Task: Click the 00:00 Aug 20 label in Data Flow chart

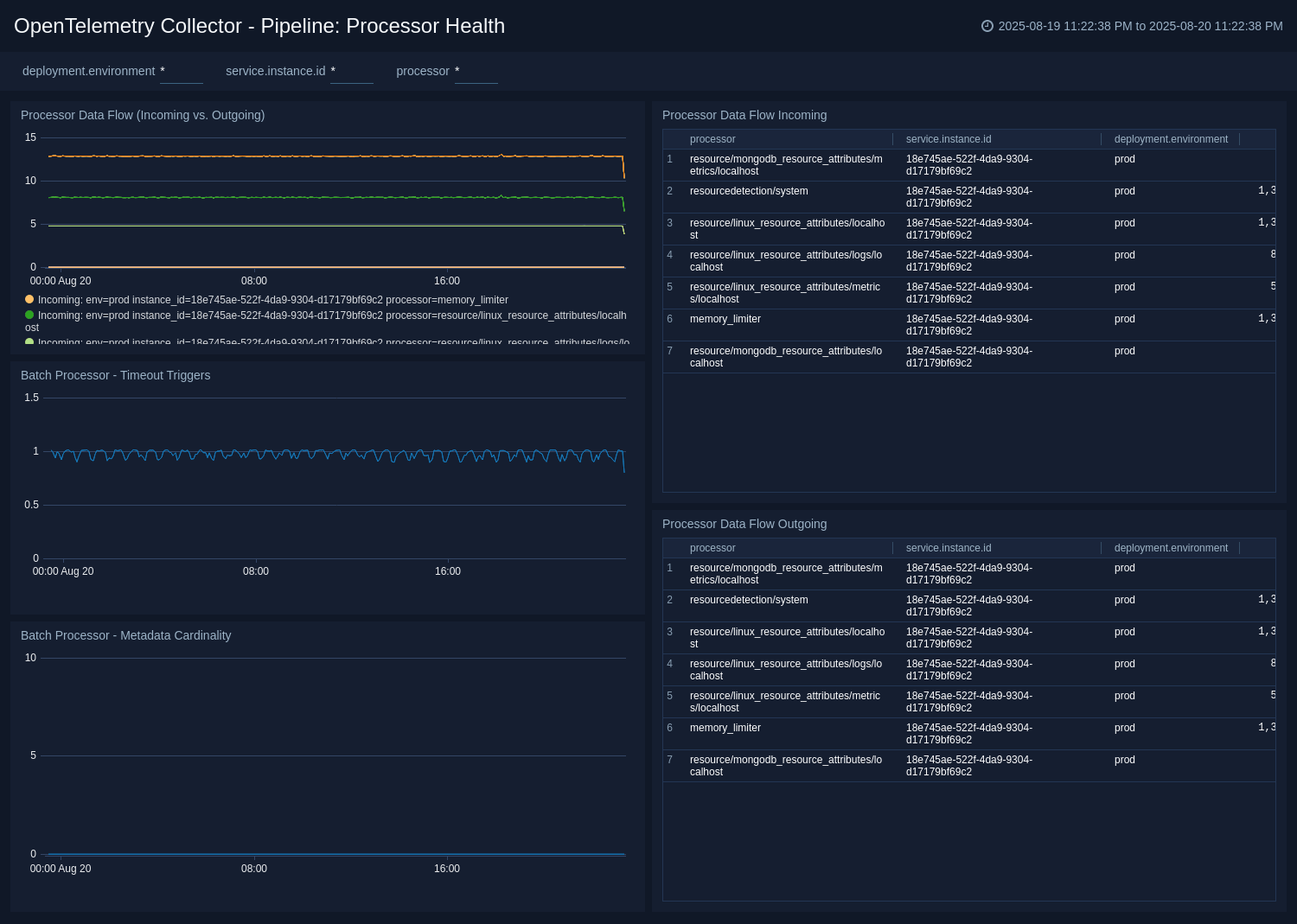Action: click(61, 281)
